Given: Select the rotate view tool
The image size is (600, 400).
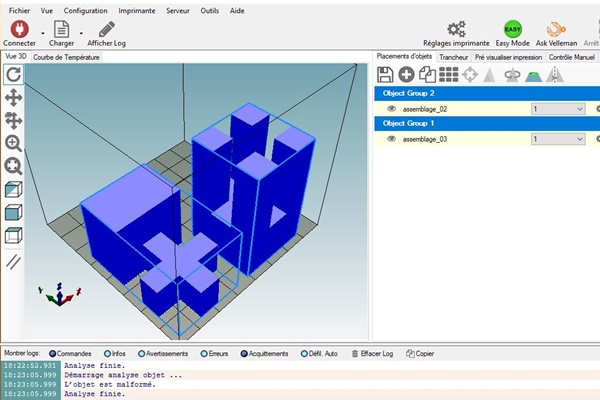Looking at the screenshot, I should [x=14, y=75].
